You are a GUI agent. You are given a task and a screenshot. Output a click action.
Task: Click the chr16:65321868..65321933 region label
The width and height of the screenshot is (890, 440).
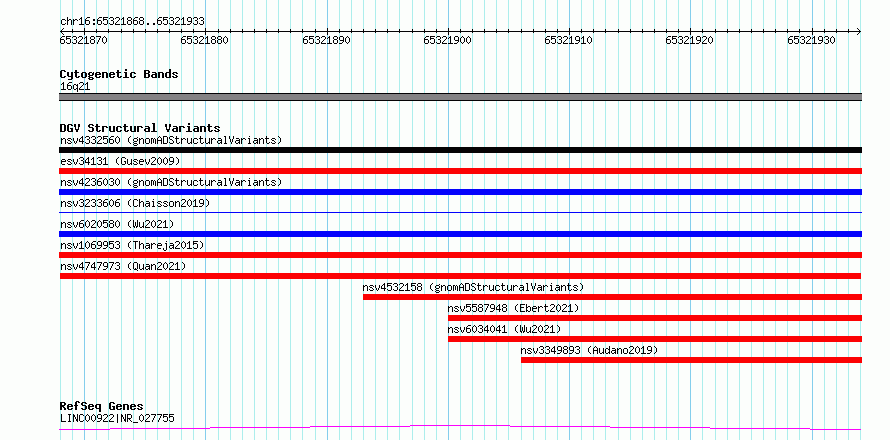coord(132,21)
